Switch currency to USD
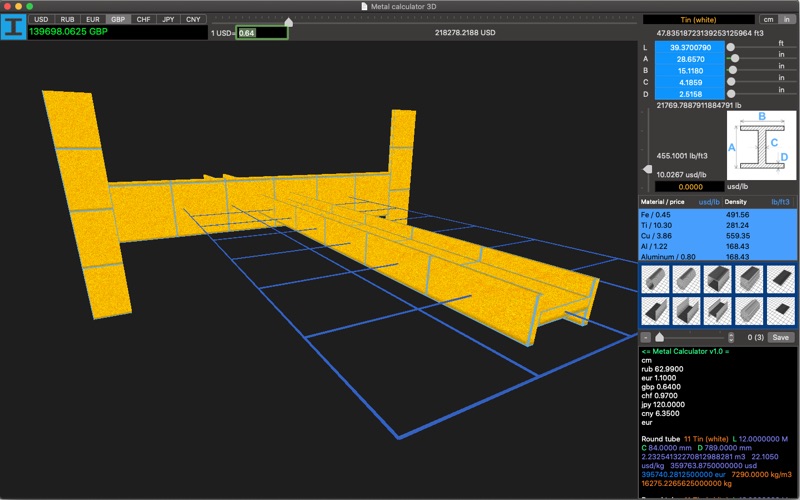The height and width of the screenshot is (500, 800). pos(41,19)
